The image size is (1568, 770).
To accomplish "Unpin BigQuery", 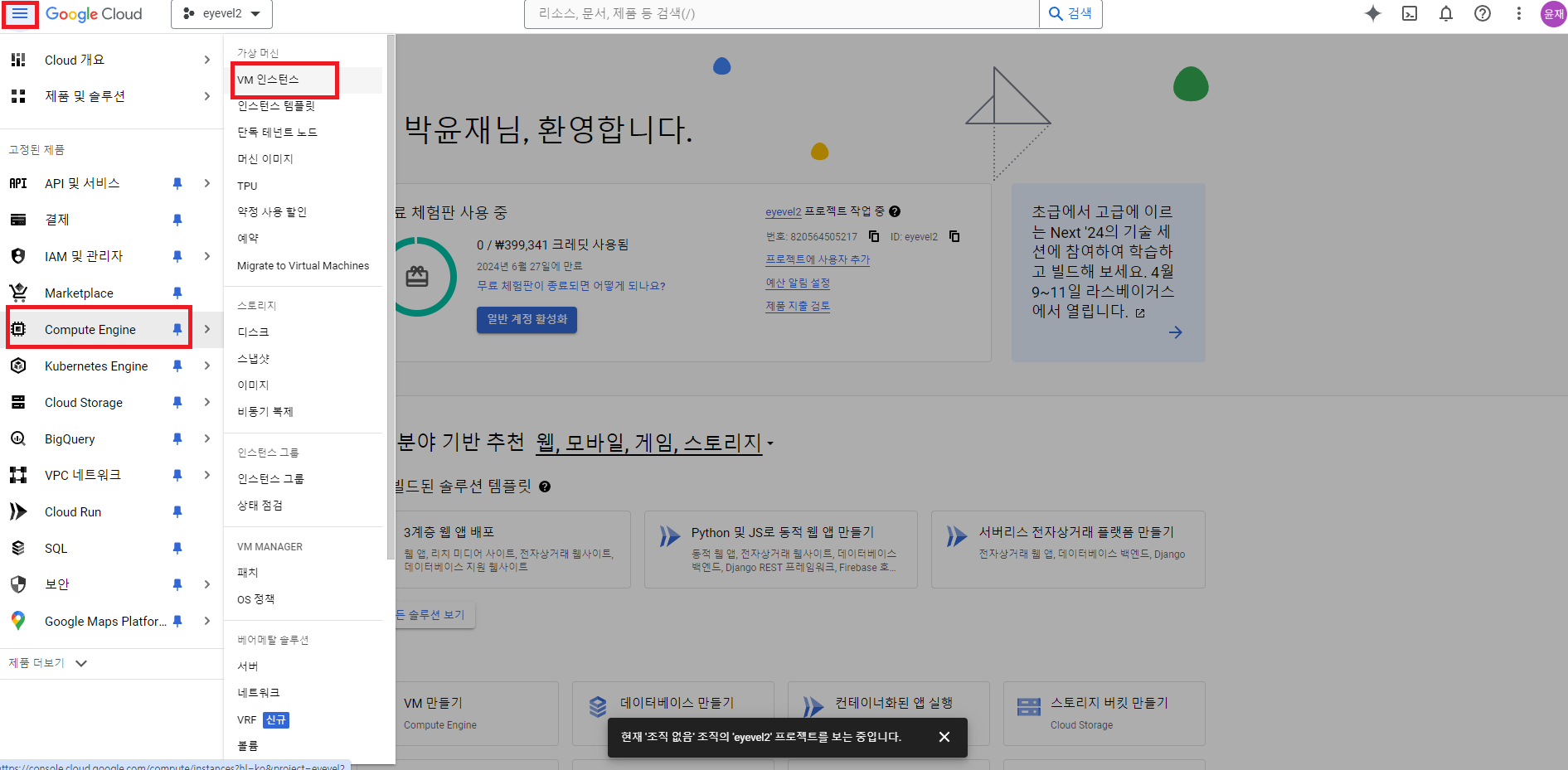I will pos(177,438).
